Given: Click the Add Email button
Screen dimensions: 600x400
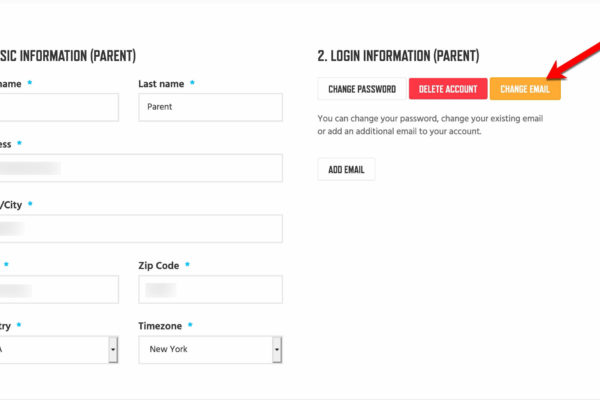Looking at the screenshot, I should 346,169.
